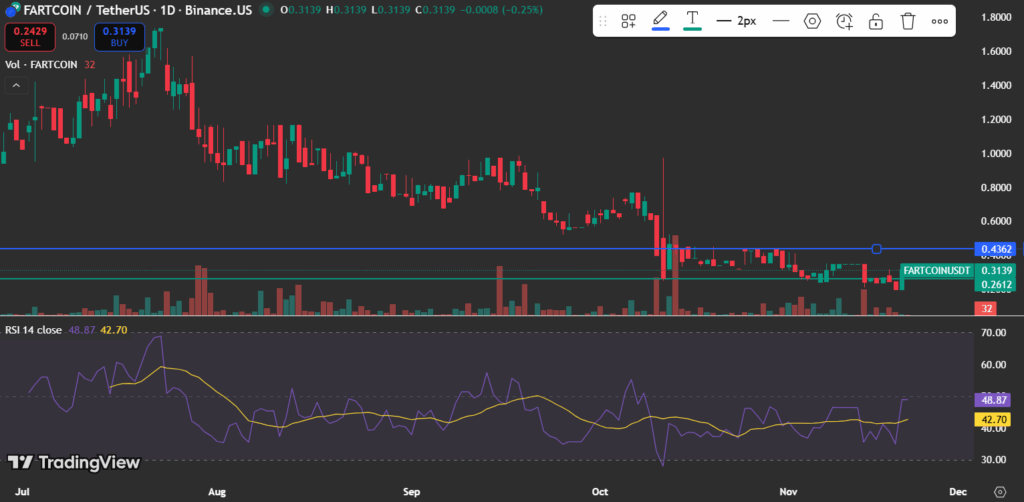Click the Vol · FARTCOIN indicator label
This screenshot has height=502, width=1024.
click(x=41, y=65)
